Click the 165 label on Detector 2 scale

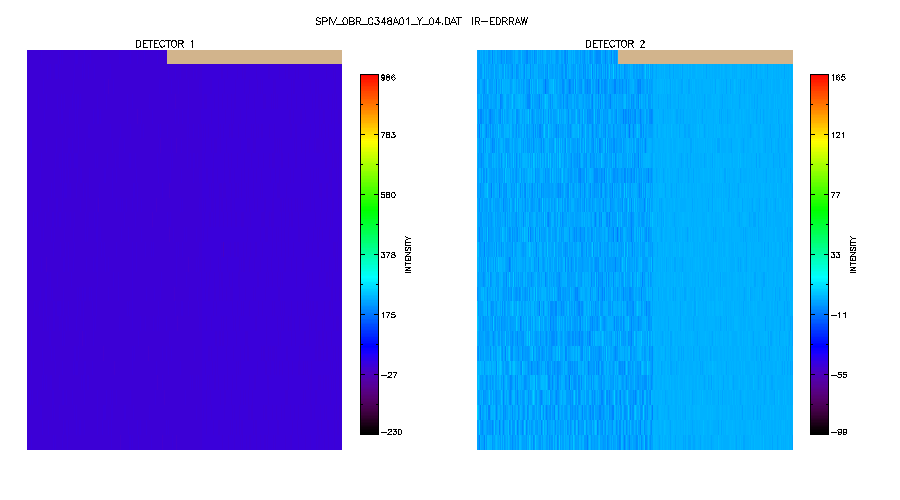838,77
